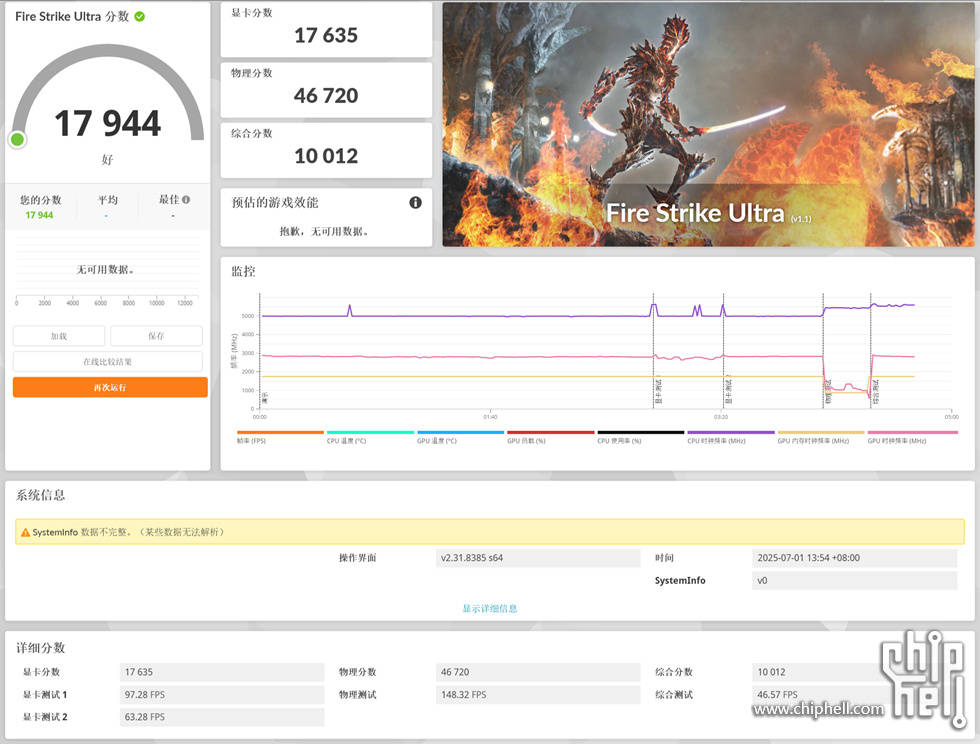Click the 监控 section heading
This screenshot has height=744, width=980.
pyautogui.click(x=243, y=271)
